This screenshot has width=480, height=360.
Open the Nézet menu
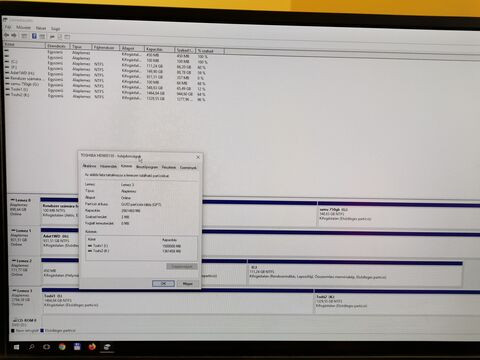click(41, 28)
